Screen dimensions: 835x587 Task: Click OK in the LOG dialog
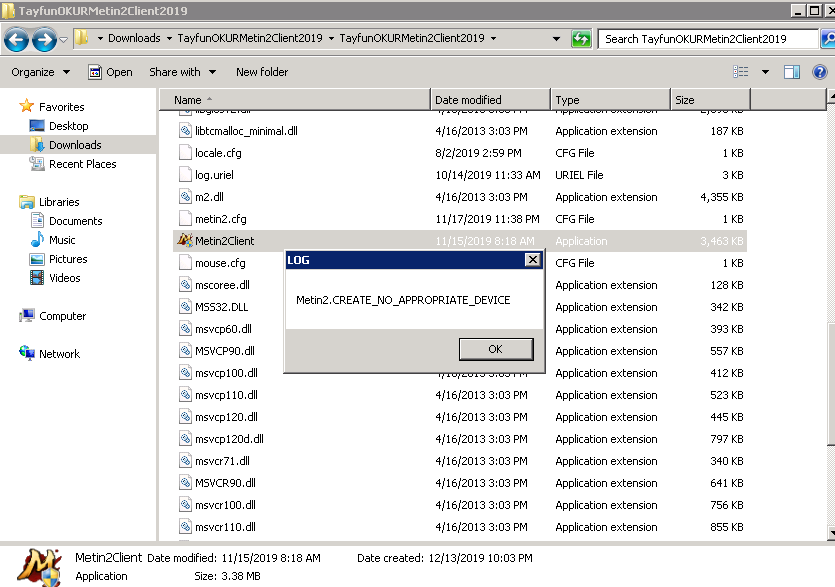[496, 349]
